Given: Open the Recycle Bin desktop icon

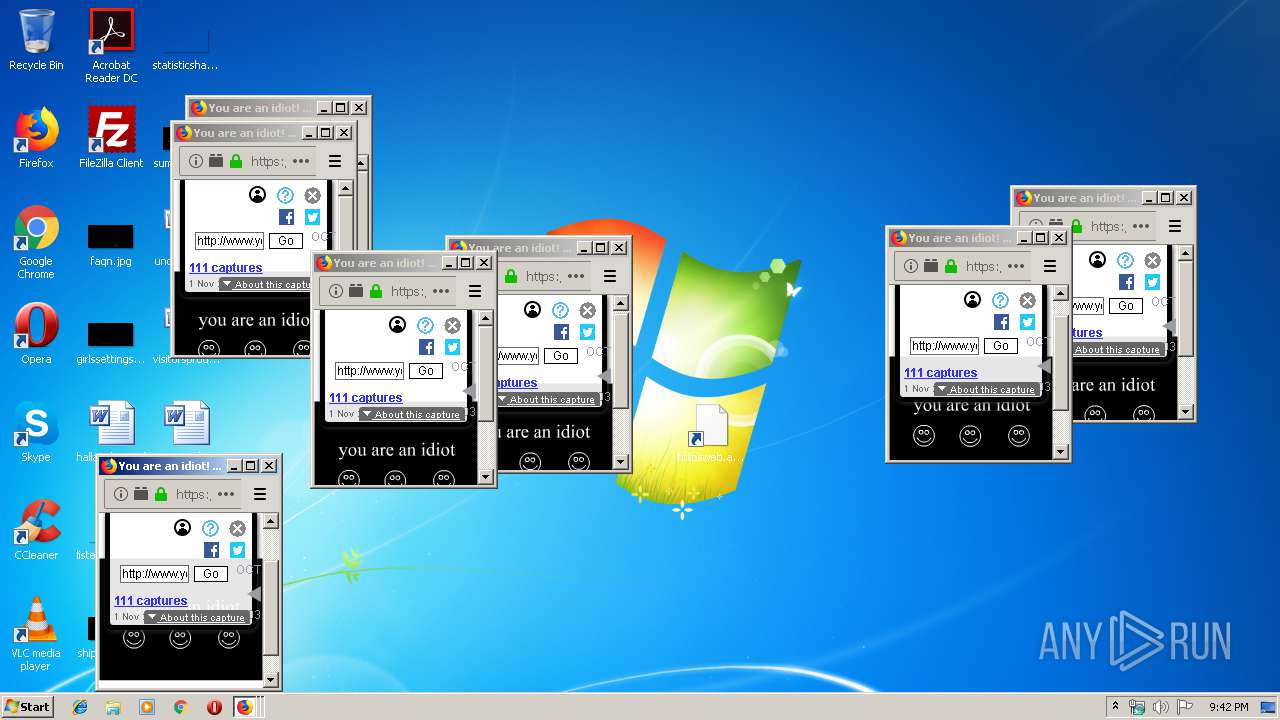Looking at the screenshot, I should point(36,40).
